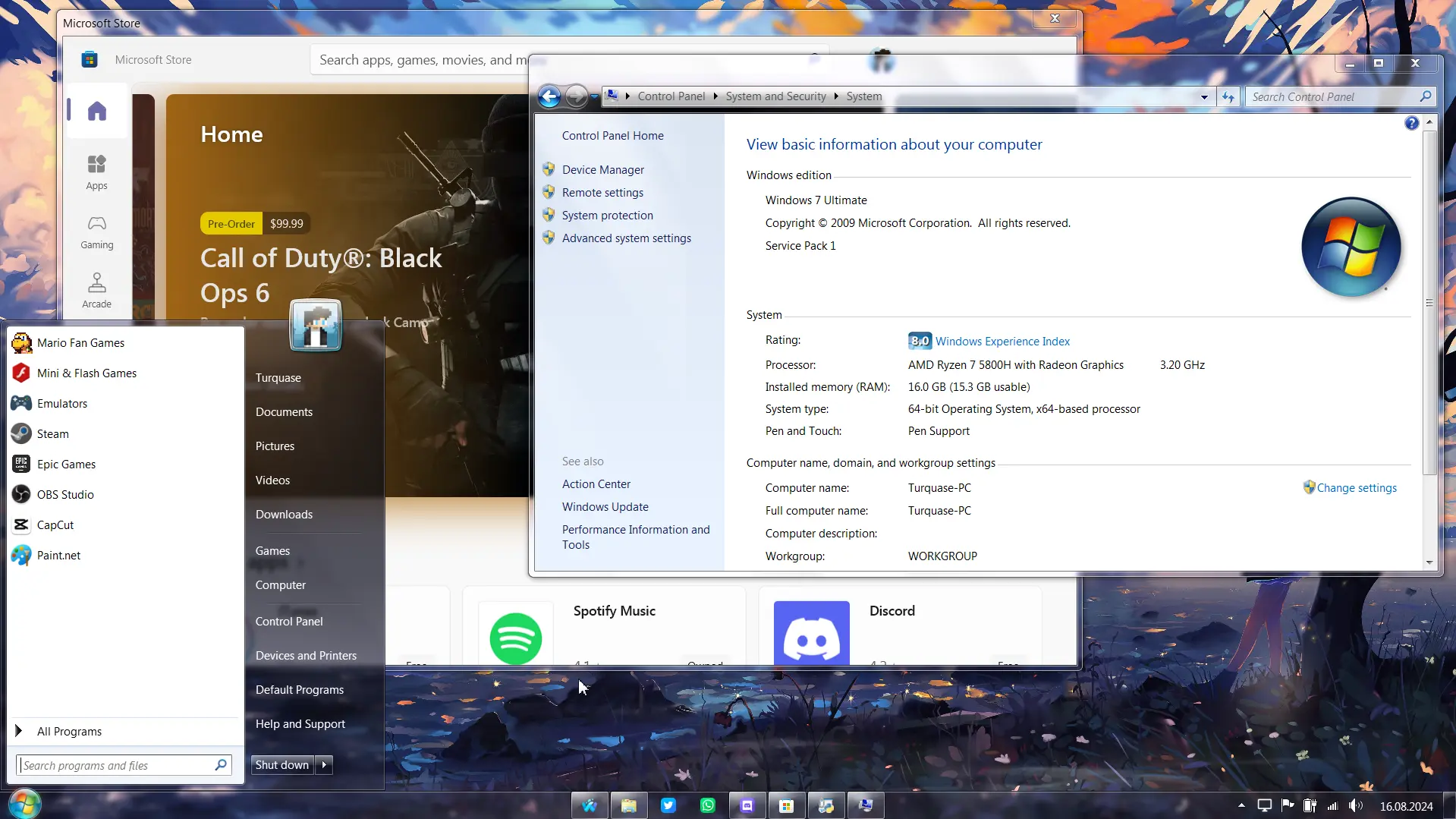This screenshot has height=819, width=1456.
Task: Open the address bar history dropdown
Action: pos(1204,97)
